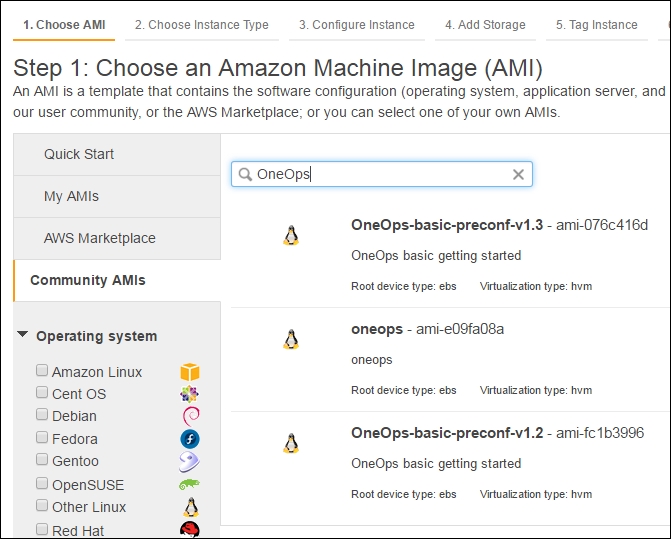Collapse the Operating system filter section
Viewport: 671px width, 539px height.
23,334
